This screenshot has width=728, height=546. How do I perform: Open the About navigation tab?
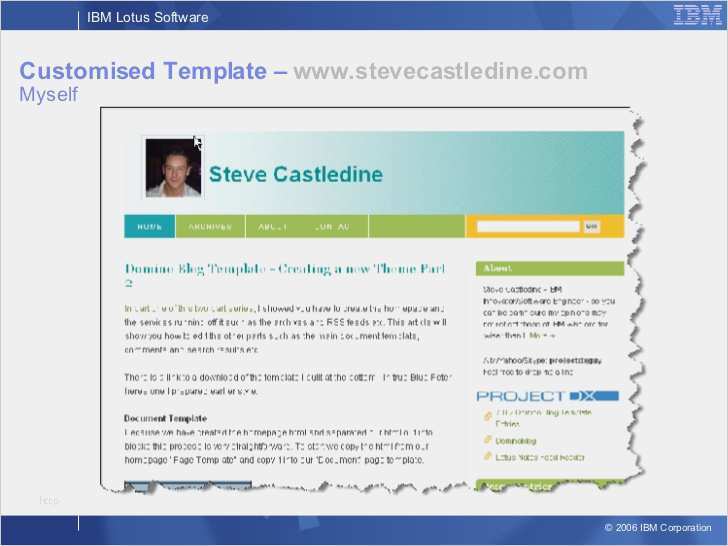click(x=273, y=226)
